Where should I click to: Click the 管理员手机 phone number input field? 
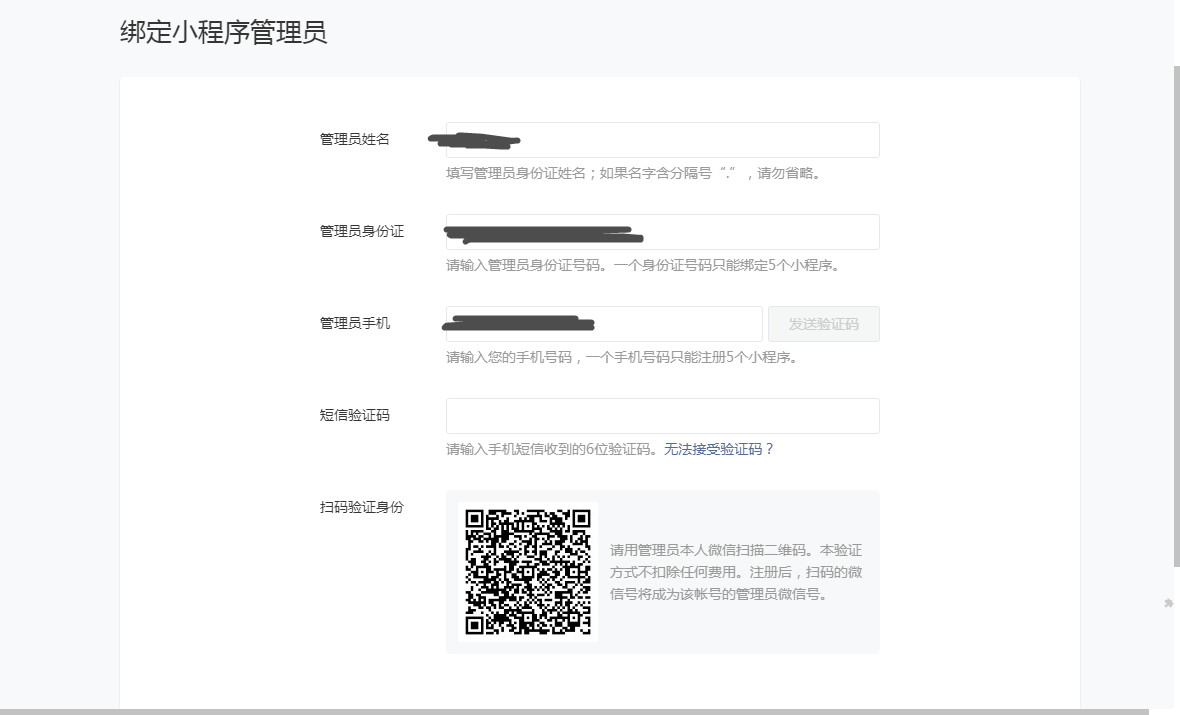[x=604, y=324]
